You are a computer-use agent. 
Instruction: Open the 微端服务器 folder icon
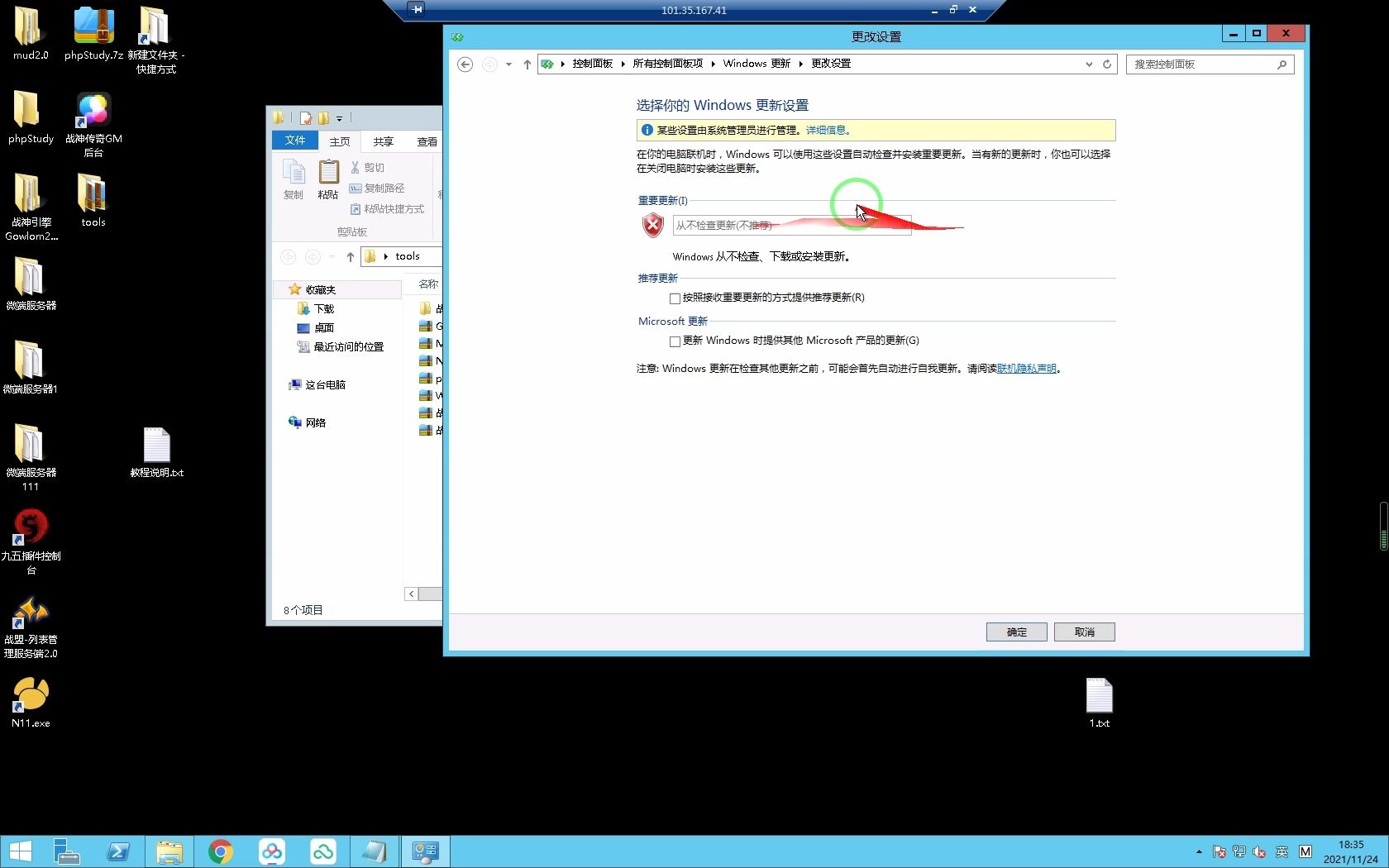tap(31, 284)
